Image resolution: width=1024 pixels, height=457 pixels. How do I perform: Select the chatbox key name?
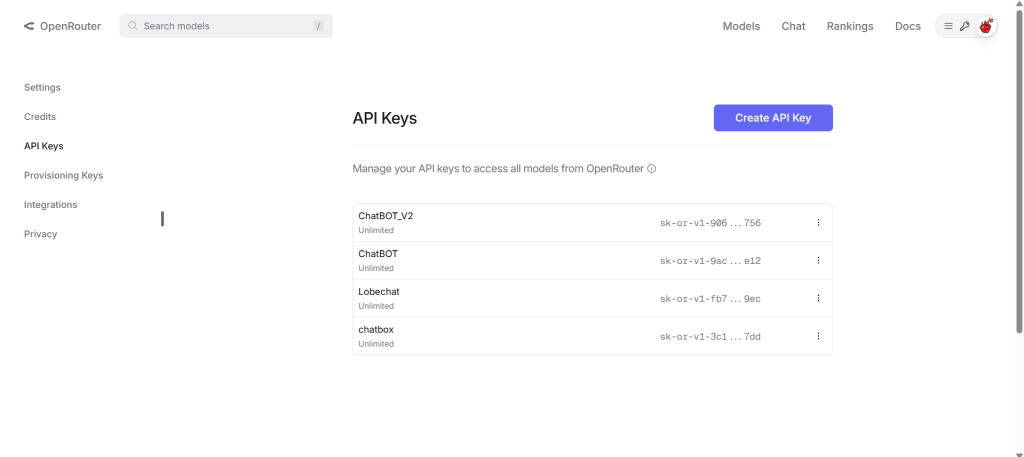click(376, 330)
